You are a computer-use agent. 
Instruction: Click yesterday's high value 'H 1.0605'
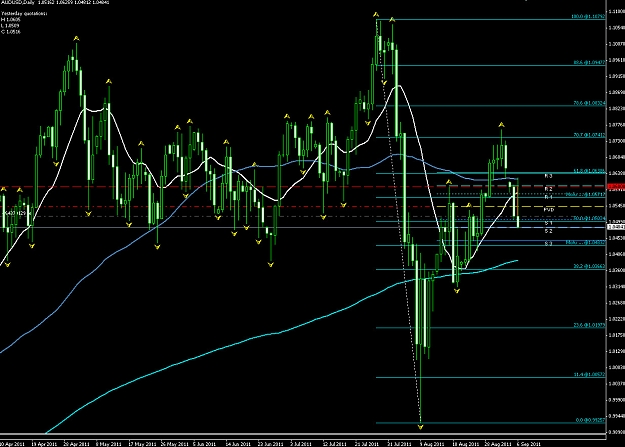tap(10, 19)
